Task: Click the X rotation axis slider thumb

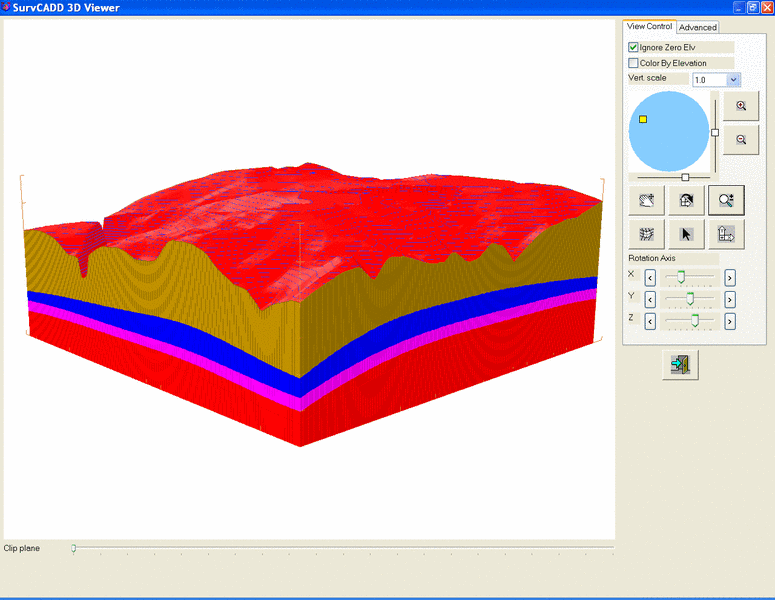Action: (681, 277)
